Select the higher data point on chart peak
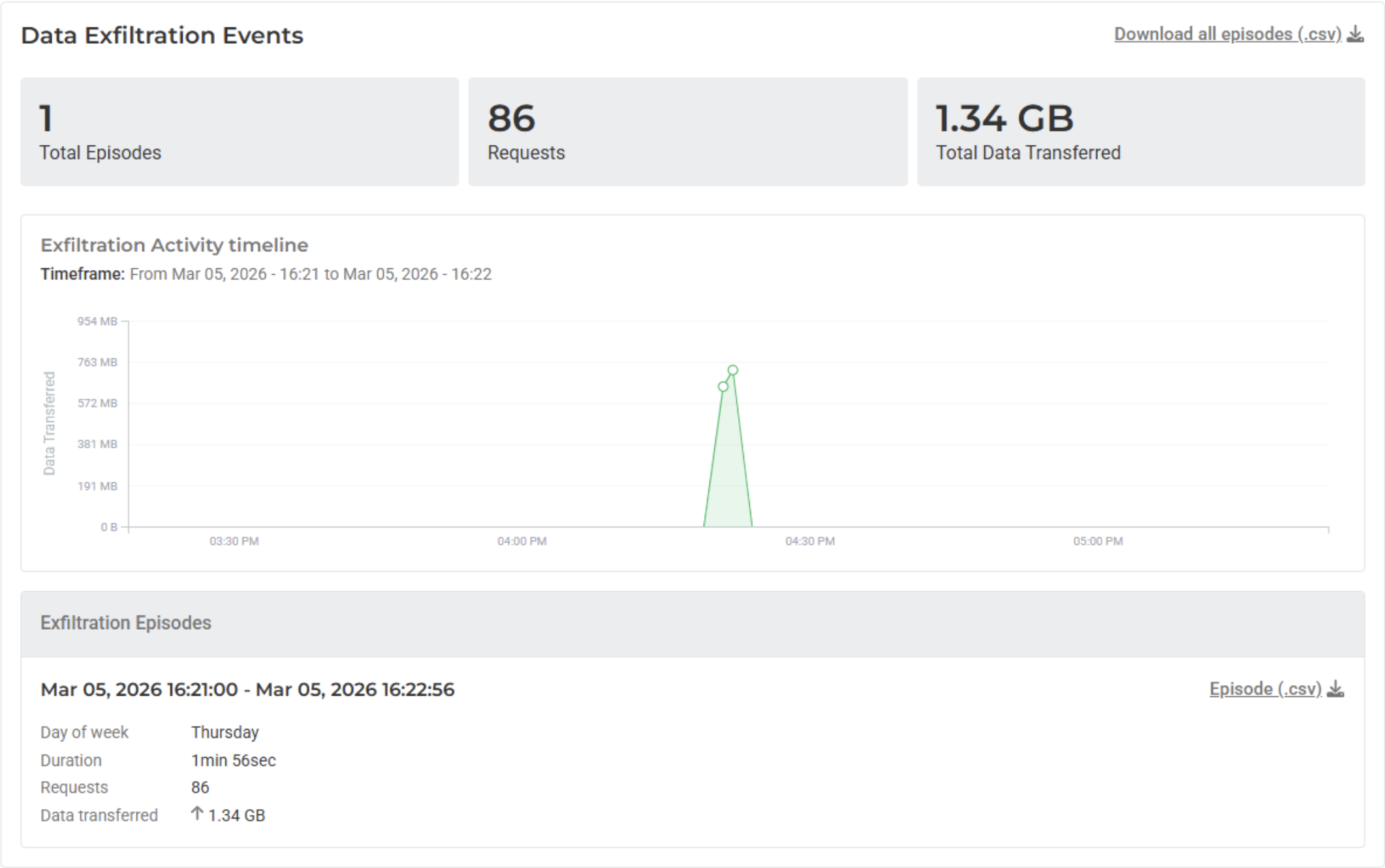This screenshot has height=868, width=1385. point(733,370)
